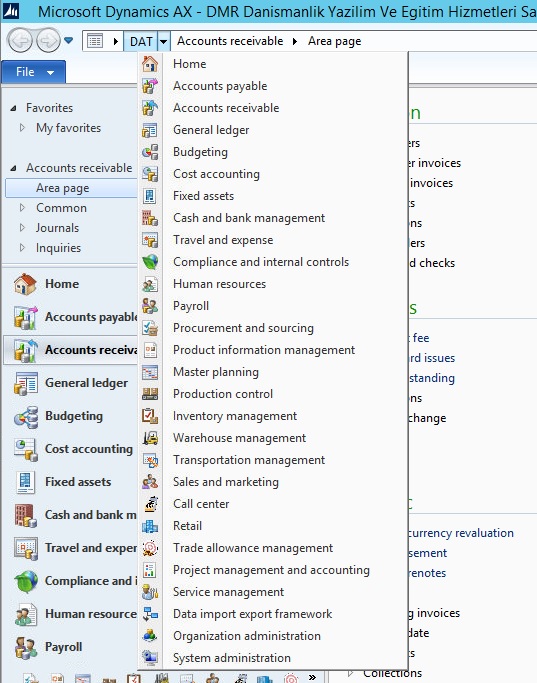Open the File menu dropdown

[x=34, y=72]
